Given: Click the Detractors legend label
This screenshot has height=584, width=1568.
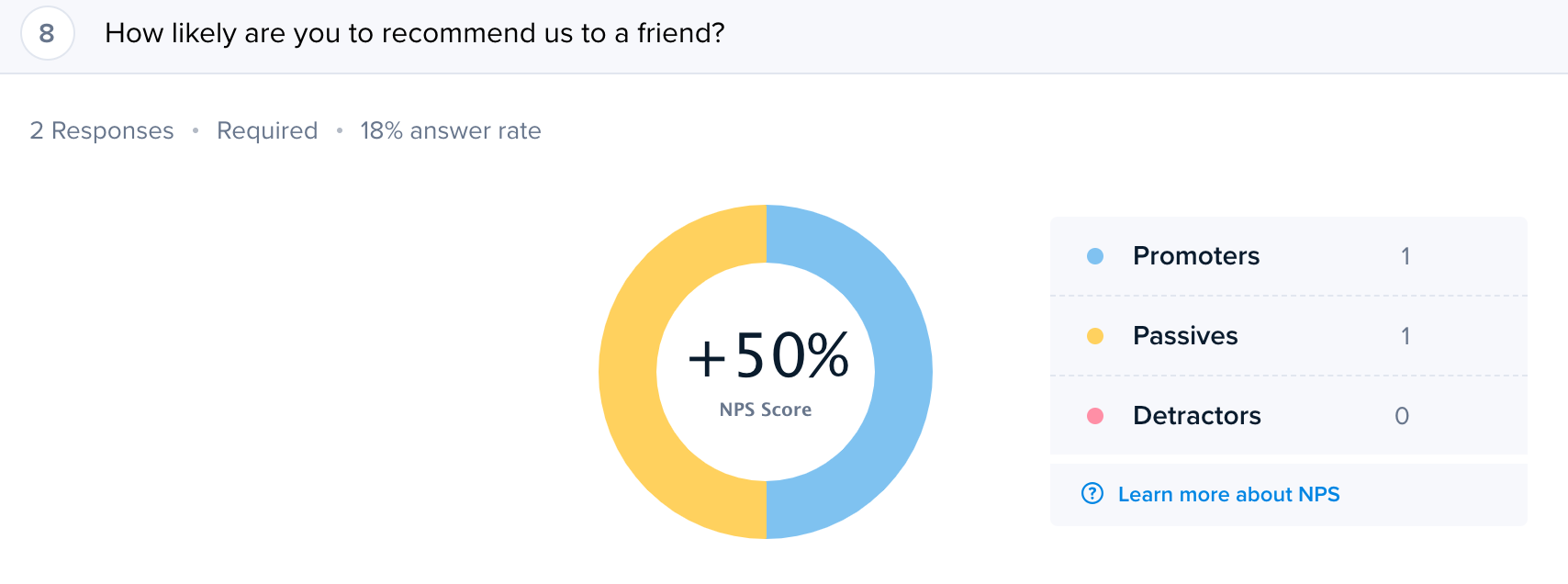Looking at the screenshot, I should coord(1197,416).
